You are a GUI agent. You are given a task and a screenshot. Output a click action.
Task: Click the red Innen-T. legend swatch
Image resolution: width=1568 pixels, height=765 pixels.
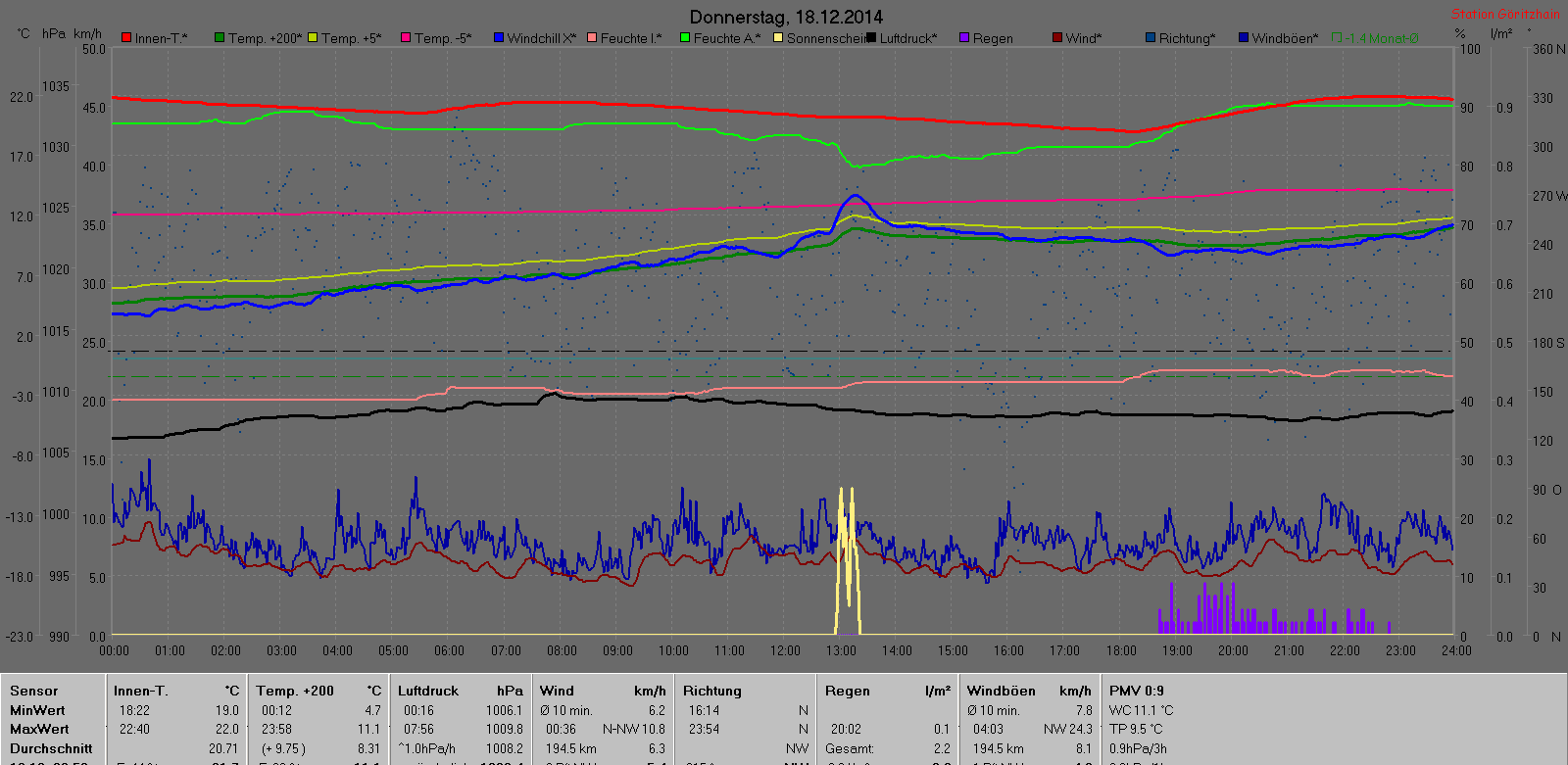point(126,38)
